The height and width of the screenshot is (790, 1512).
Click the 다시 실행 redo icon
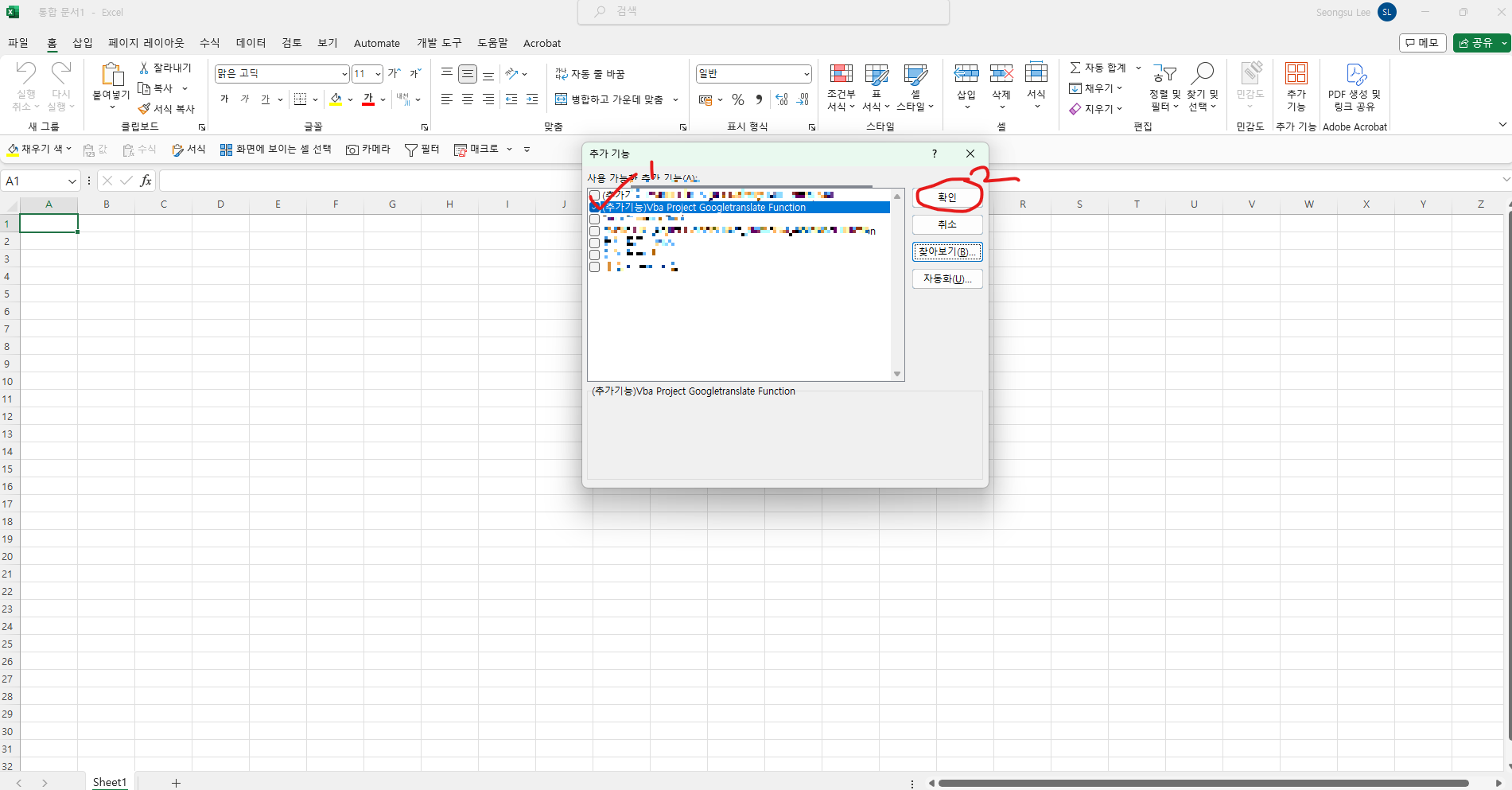(x=61, y=73)
